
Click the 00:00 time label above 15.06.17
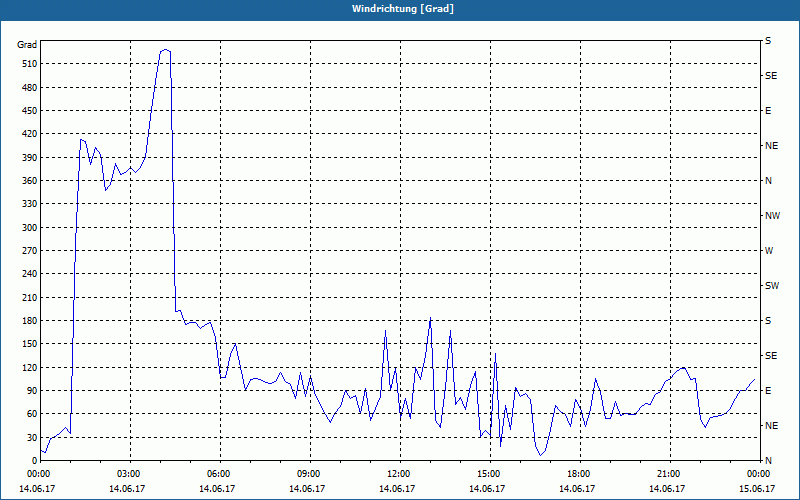pos(759,474)
